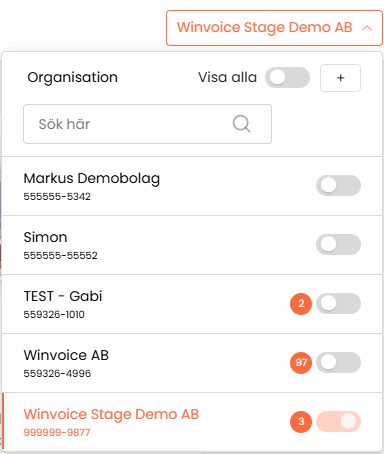Screen dimensions: 384x454
Task: Select Markus Demobolag from the list
Action: (x=192, y=186)
